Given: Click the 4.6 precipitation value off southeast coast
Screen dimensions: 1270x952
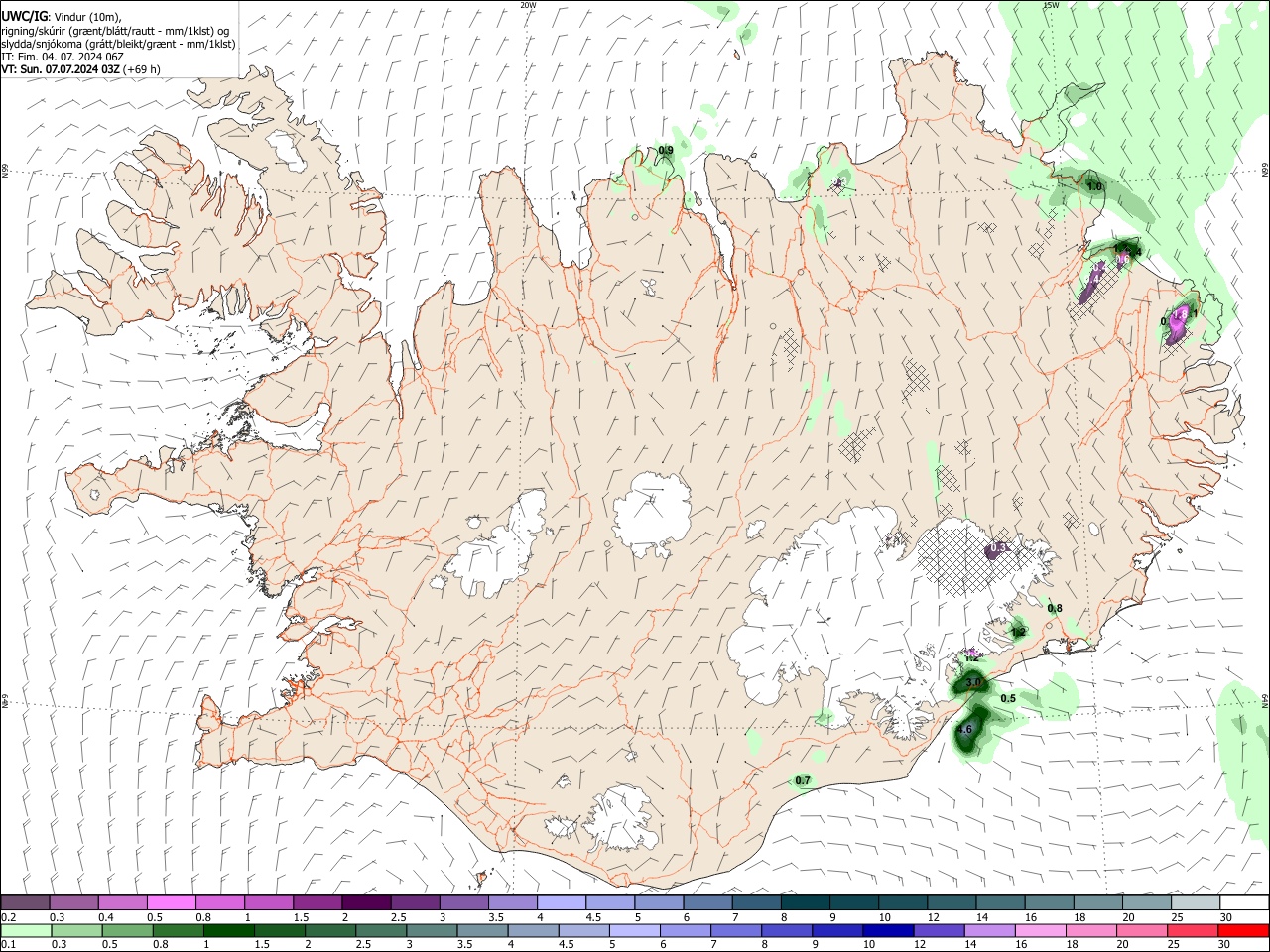Looking at the screenshot, I should coord(963,730).
